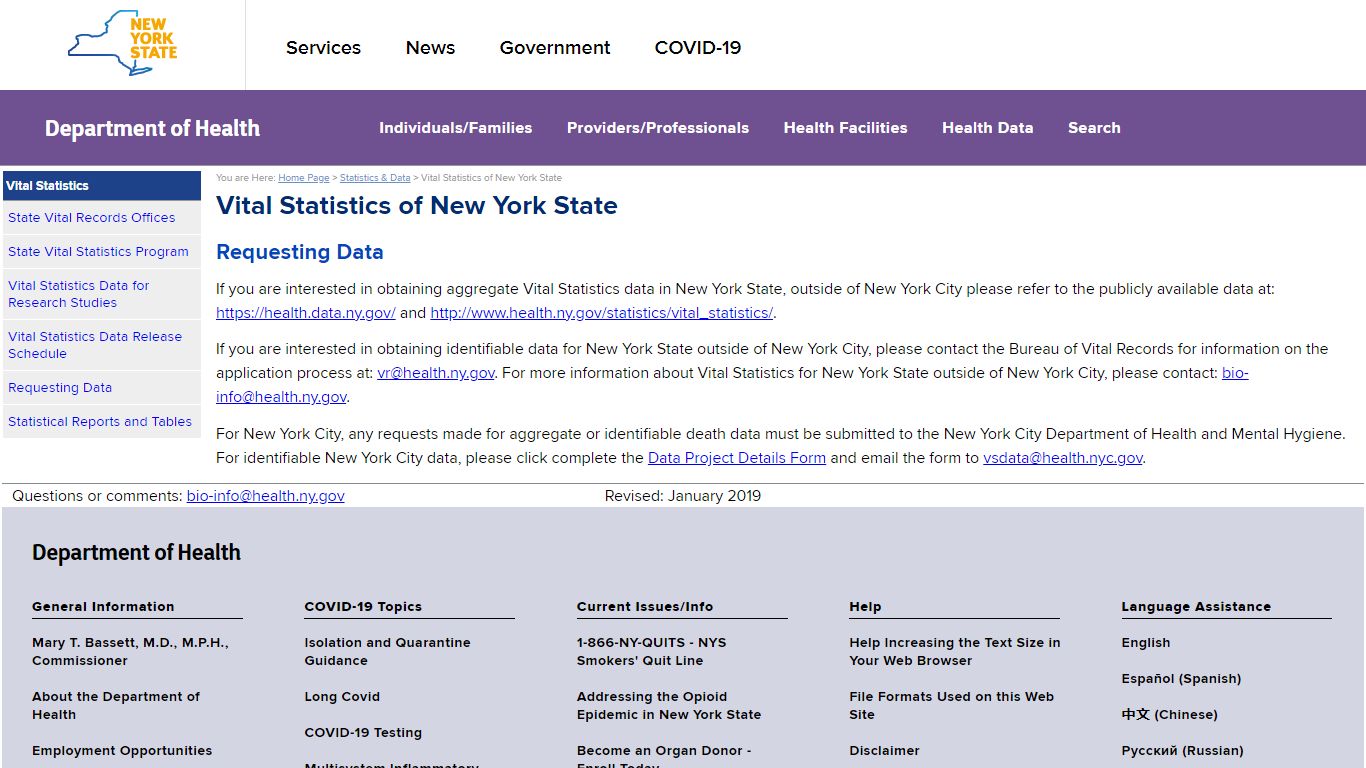
Task: Click the Current Issues/Info footer heading
Action: coord(645,607)
